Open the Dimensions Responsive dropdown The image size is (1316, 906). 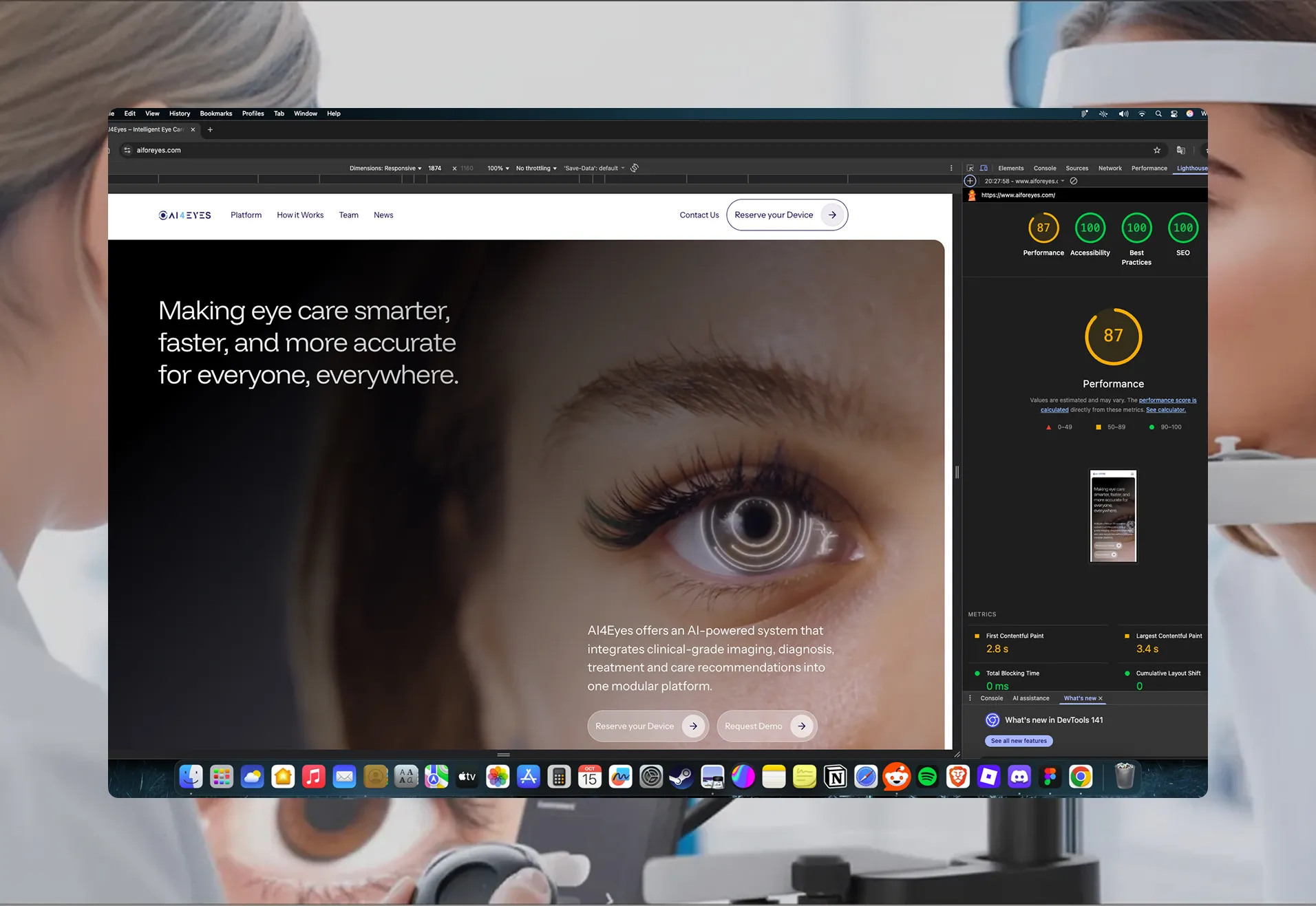(384, 168)
